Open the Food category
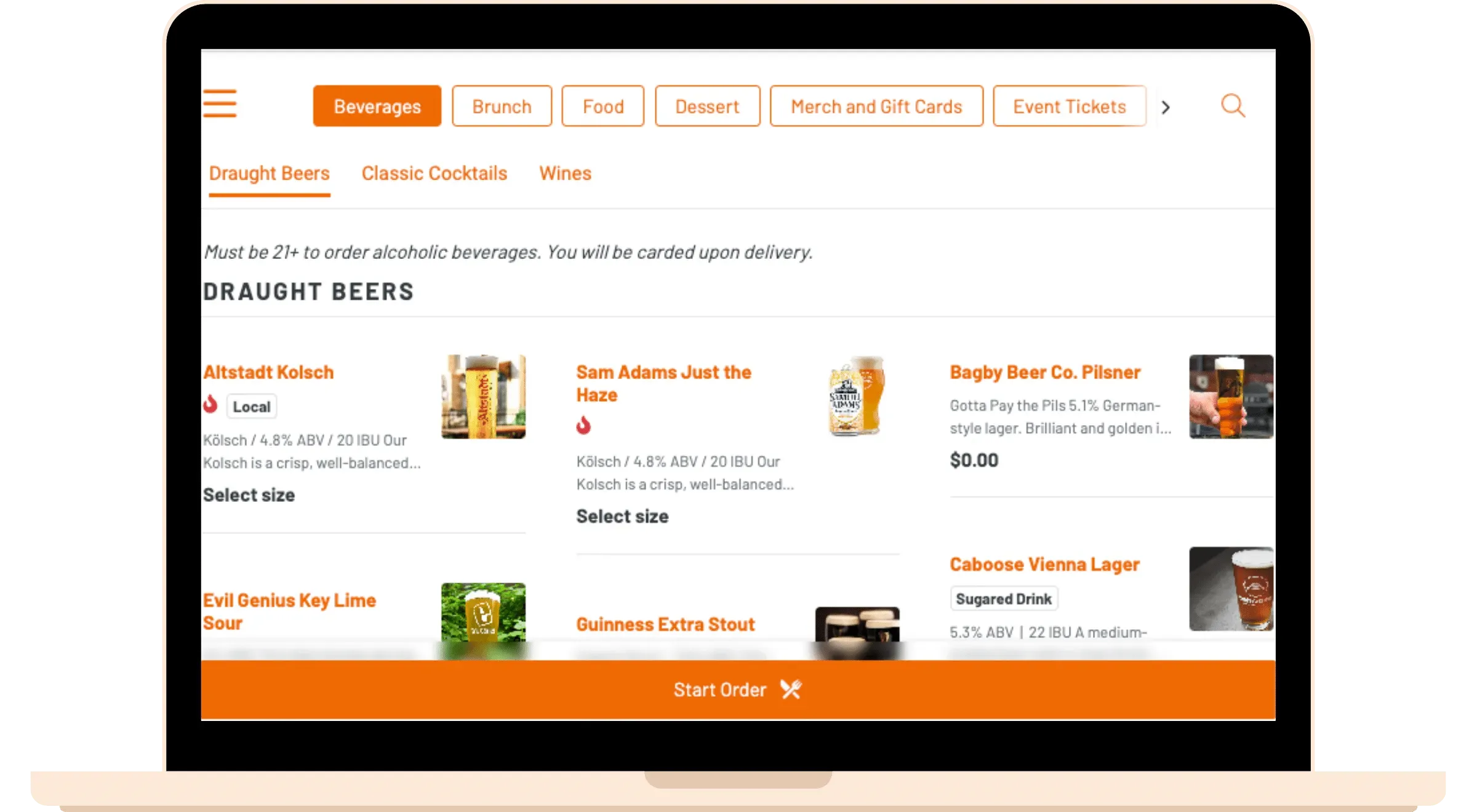This screenshot has width=1477, height=812. (x=603, y=106)
